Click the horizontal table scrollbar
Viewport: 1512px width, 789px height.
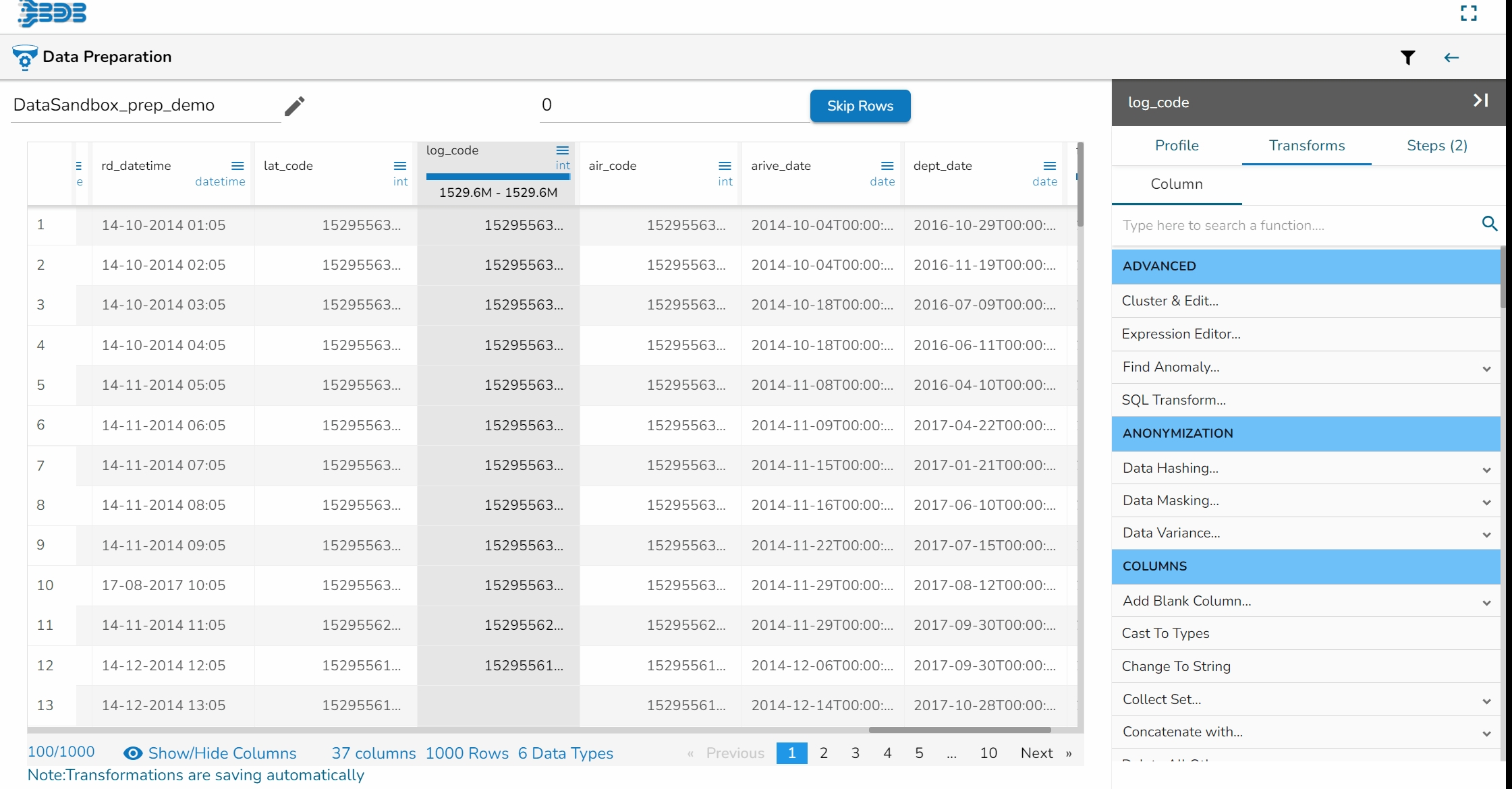click(x=959, y=730)
